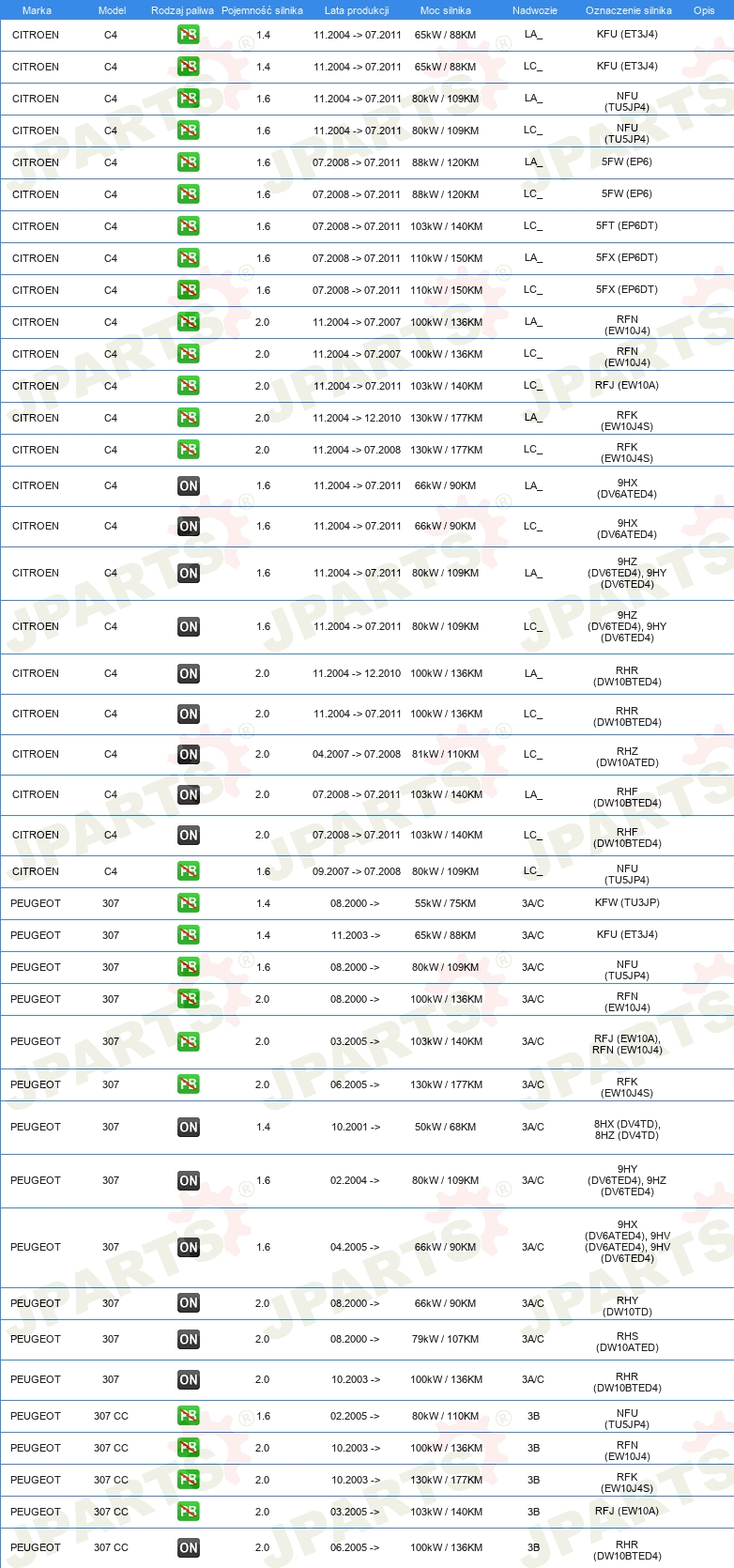Click petrol icon in Peugeot 307 CC RFK row

(x=189, y=1480)
